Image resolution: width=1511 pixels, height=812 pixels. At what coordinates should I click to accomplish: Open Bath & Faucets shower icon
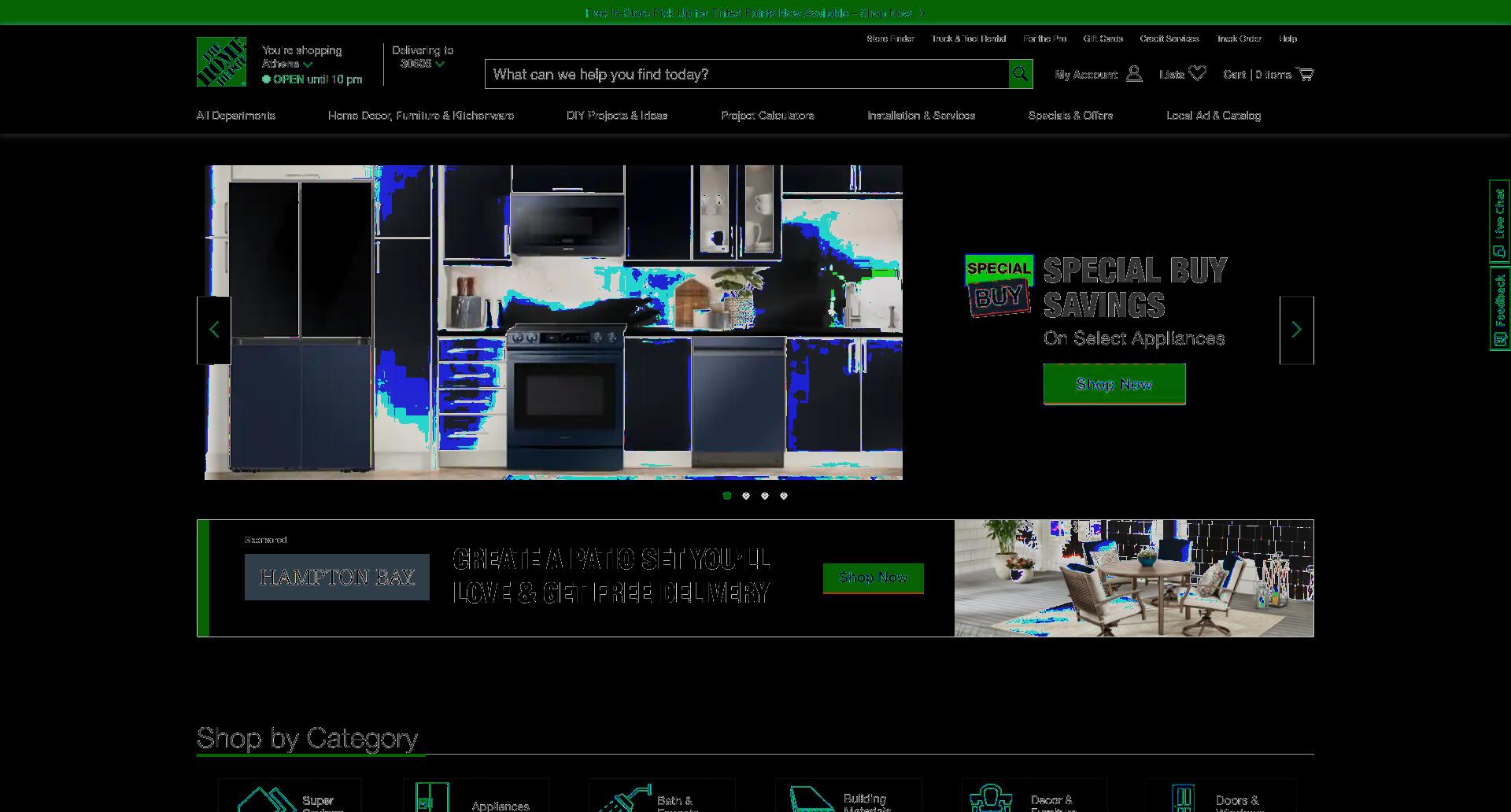click(x=625, y=798)
